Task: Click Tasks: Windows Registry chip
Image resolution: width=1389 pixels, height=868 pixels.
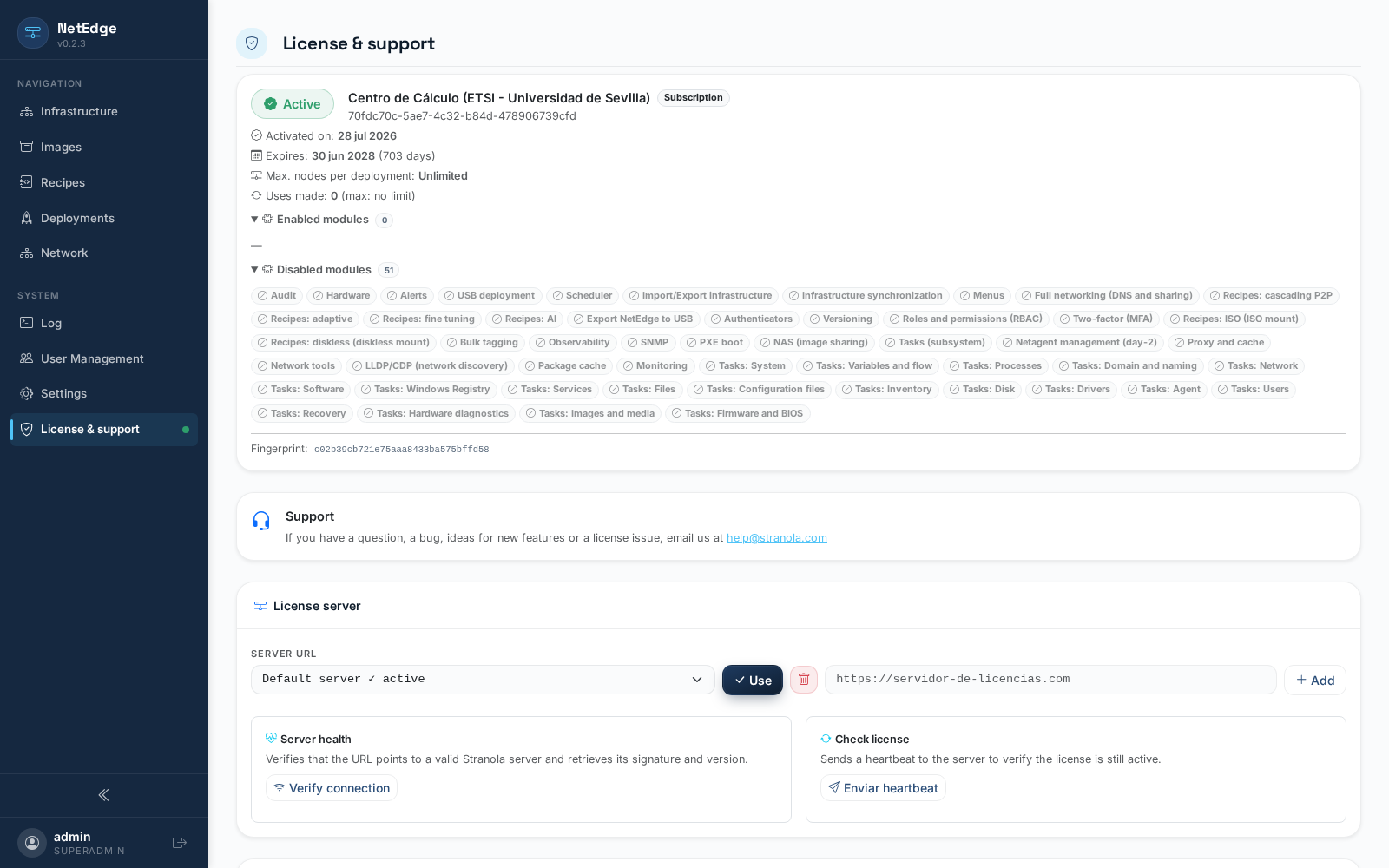Action: [425, 390]
